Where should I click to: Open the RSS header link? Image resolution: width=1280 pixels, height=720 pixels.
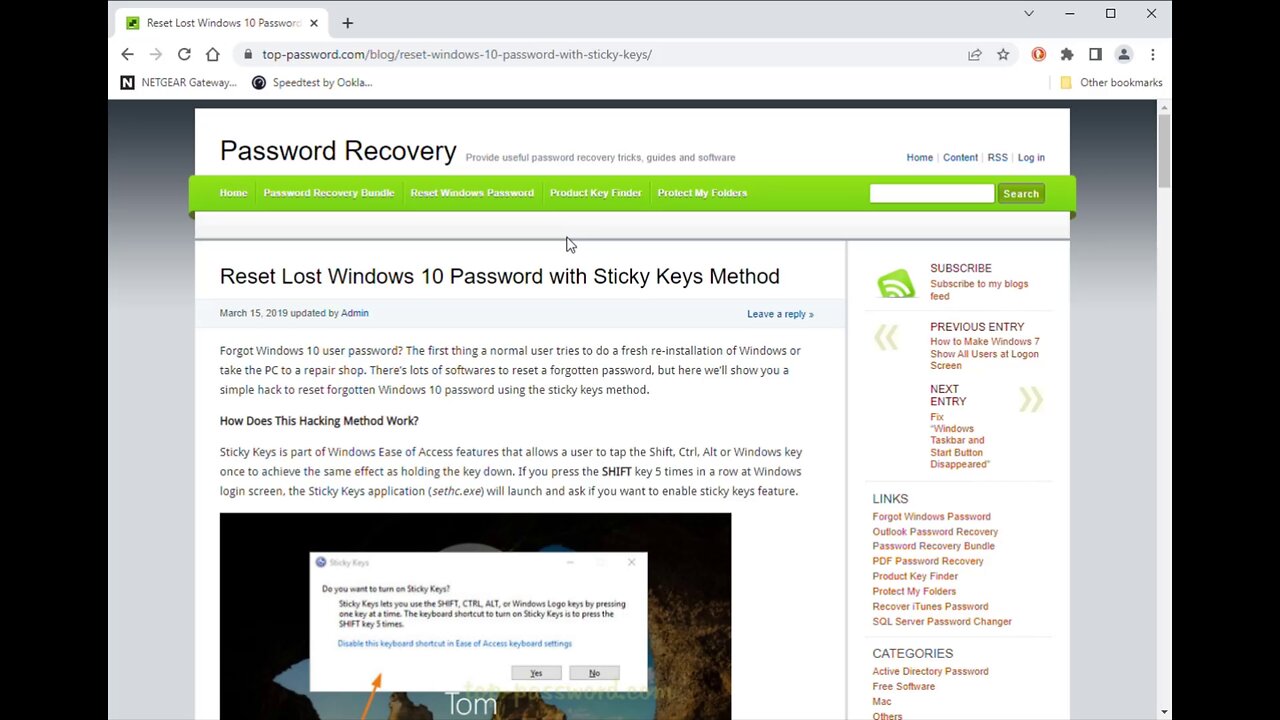point(997,158)
